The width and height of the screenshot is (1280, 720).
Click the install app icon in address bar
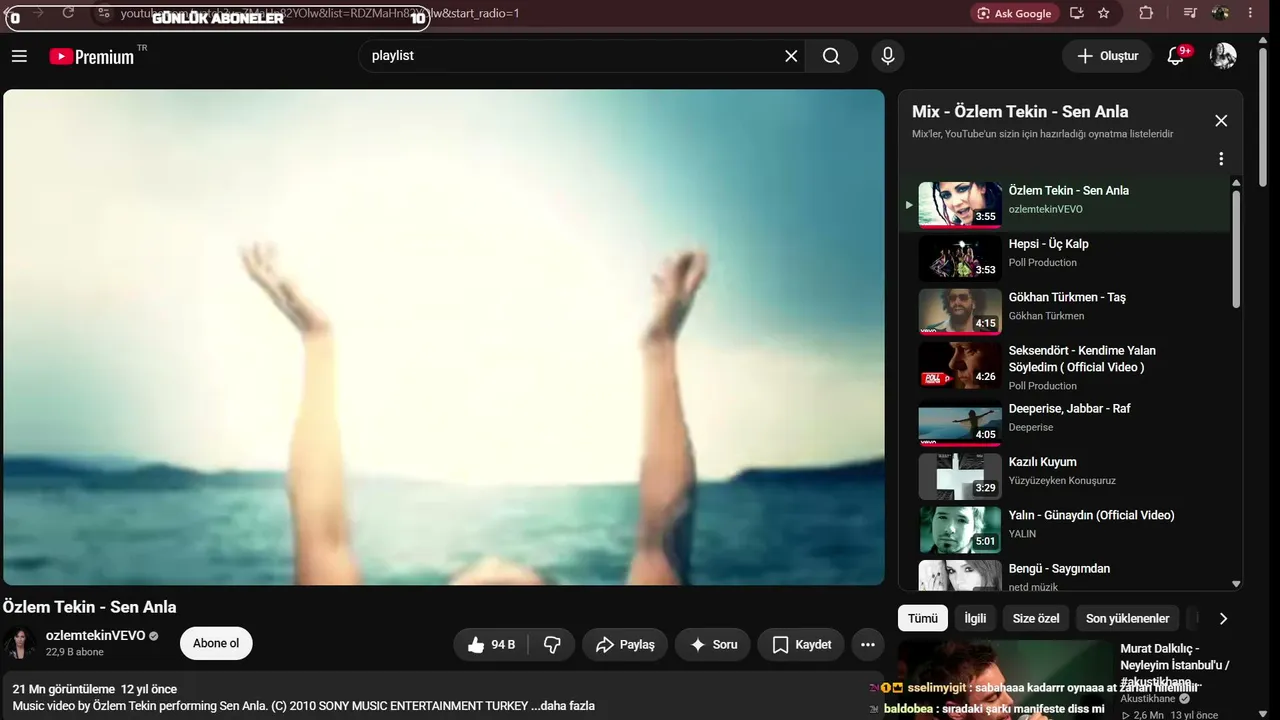point(1077,13)
